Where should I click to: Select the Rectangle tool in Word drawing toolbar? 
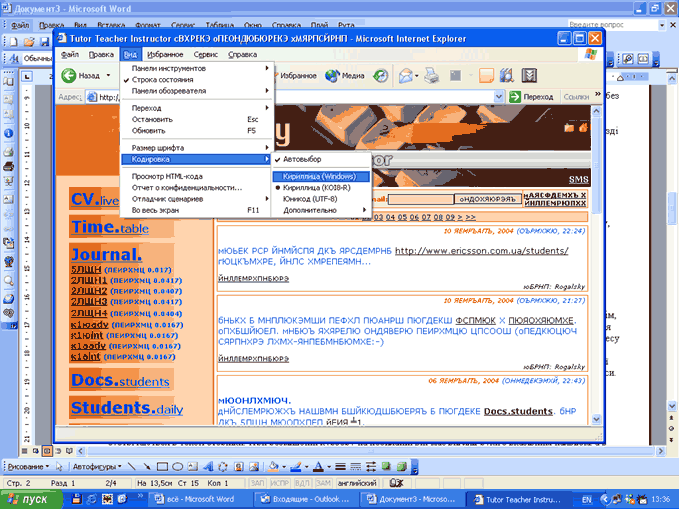[162, 467]
